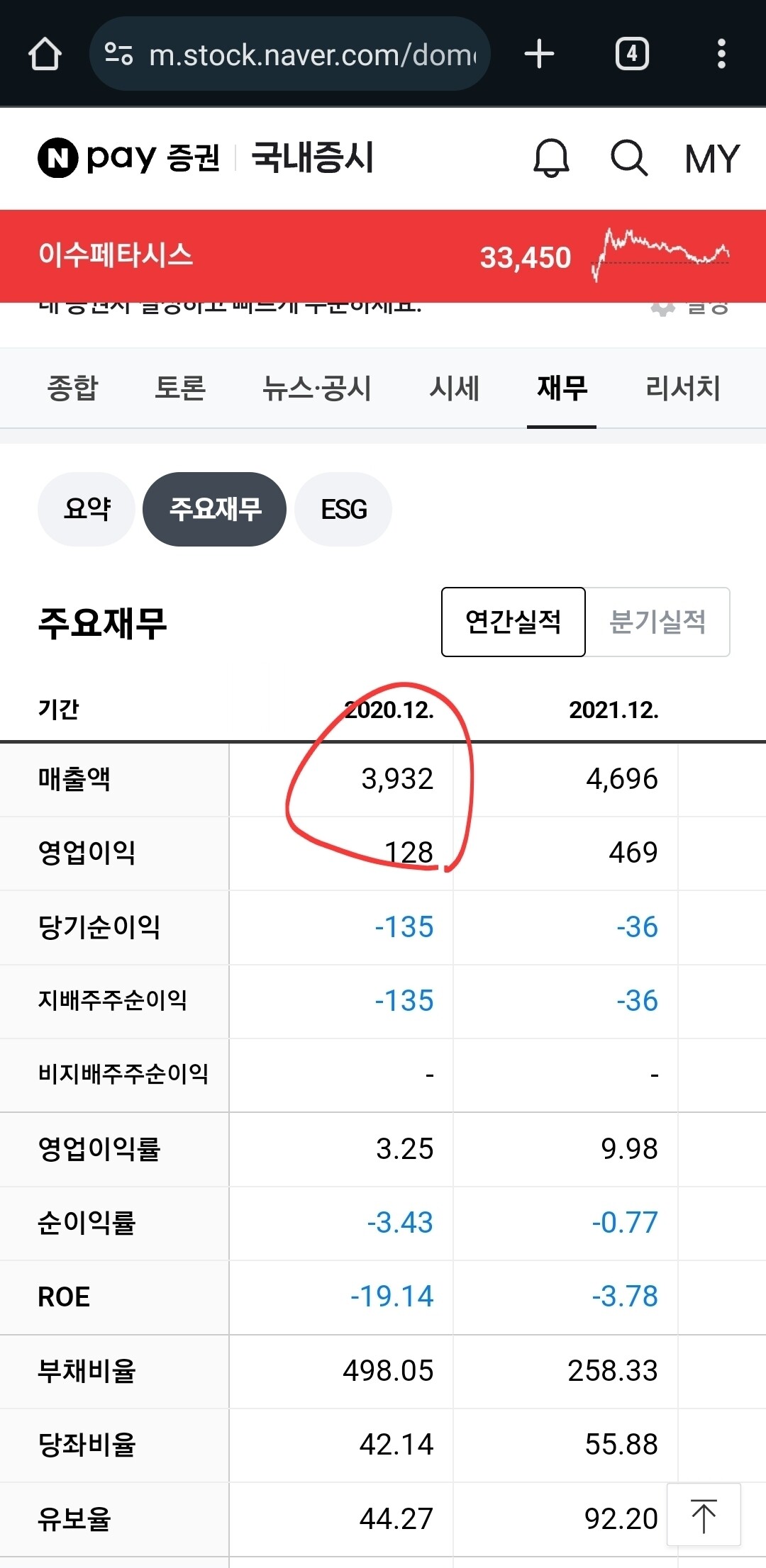Select the ESG filter pill
This screenshot has height=1568, width=766.
coord(343,509)
